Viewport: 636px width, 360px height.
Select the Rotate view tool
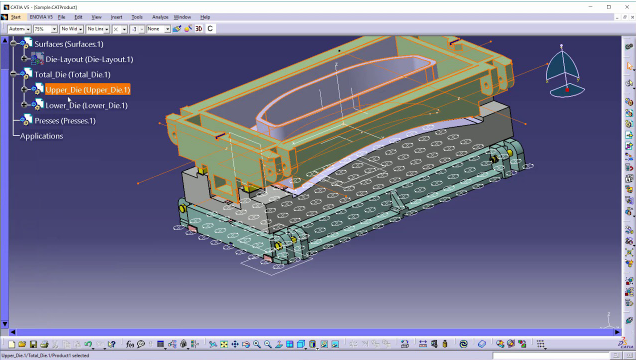pos(246,344)
